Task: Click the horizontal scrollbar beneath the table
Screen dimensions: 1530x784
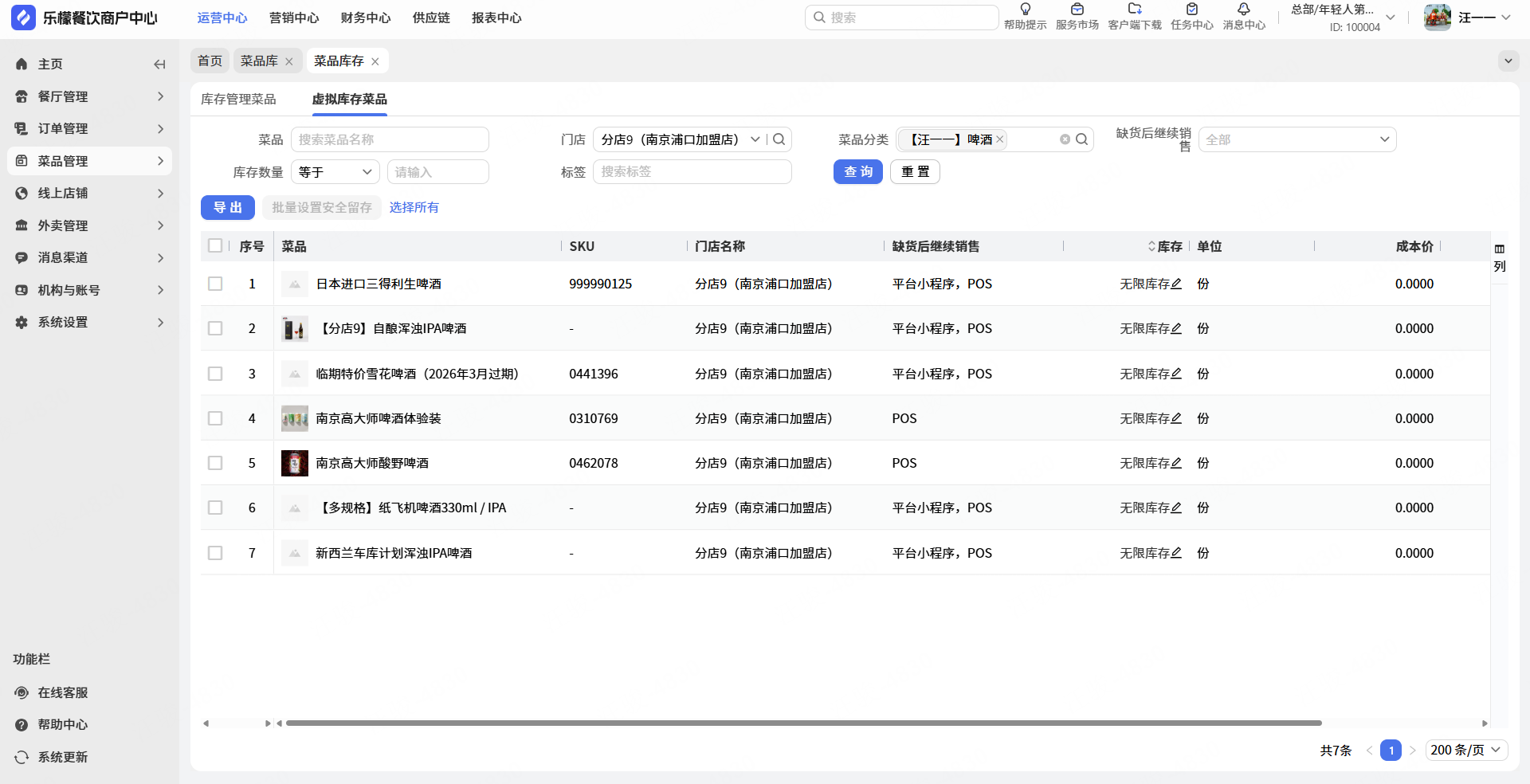Action: click(x=803, y=723)
